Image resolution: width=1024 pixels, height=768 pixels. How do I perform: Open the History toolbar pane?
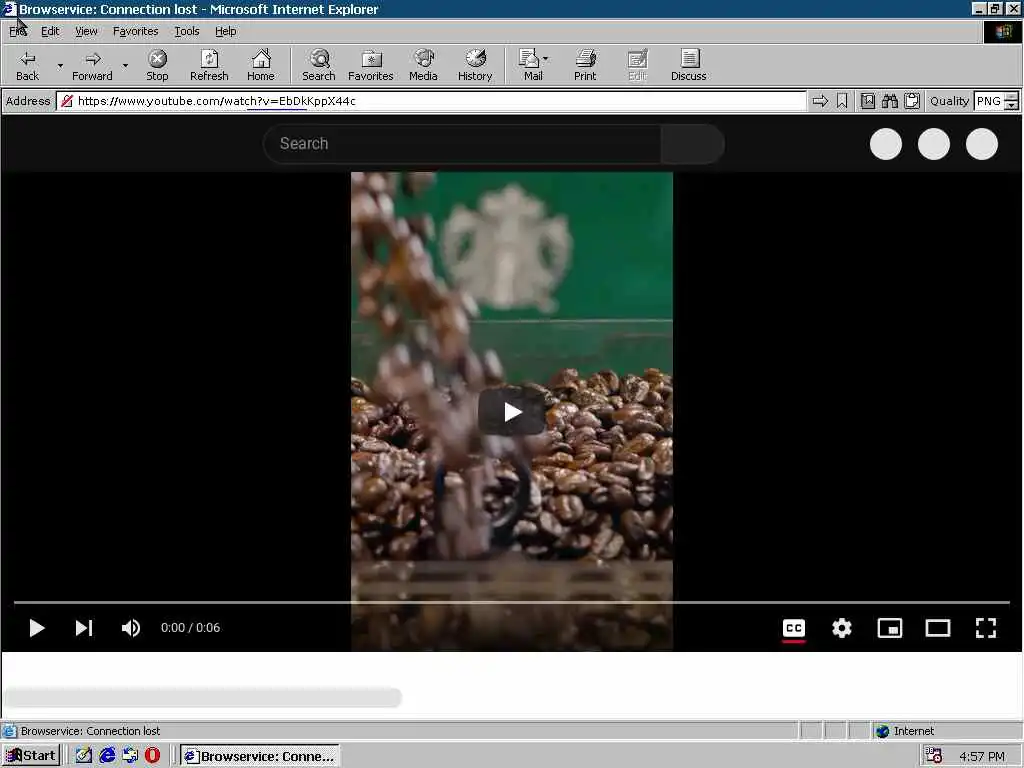(475, 65)
